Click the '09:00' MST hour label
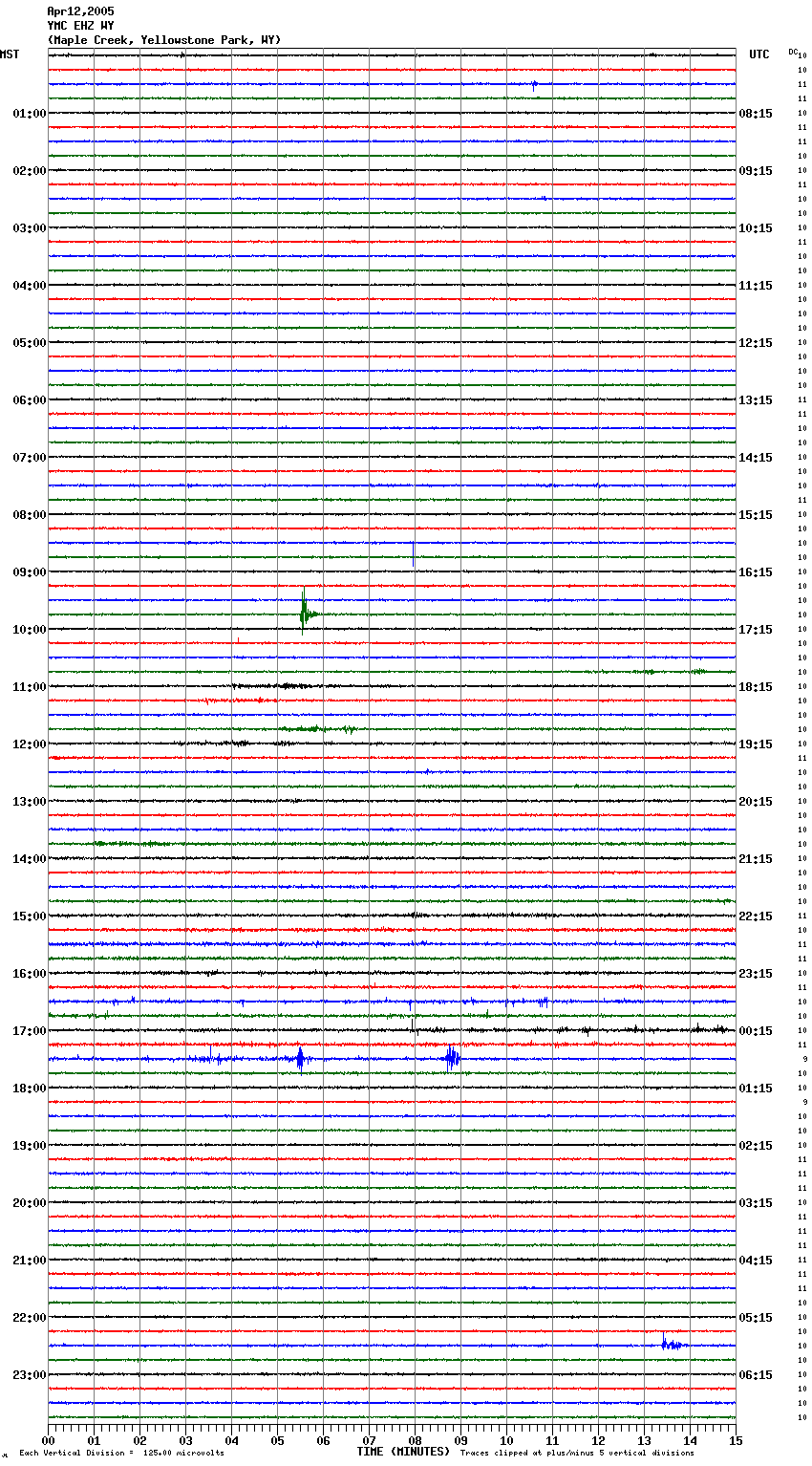Screen dimensions: 812x1466 point(29,572)
